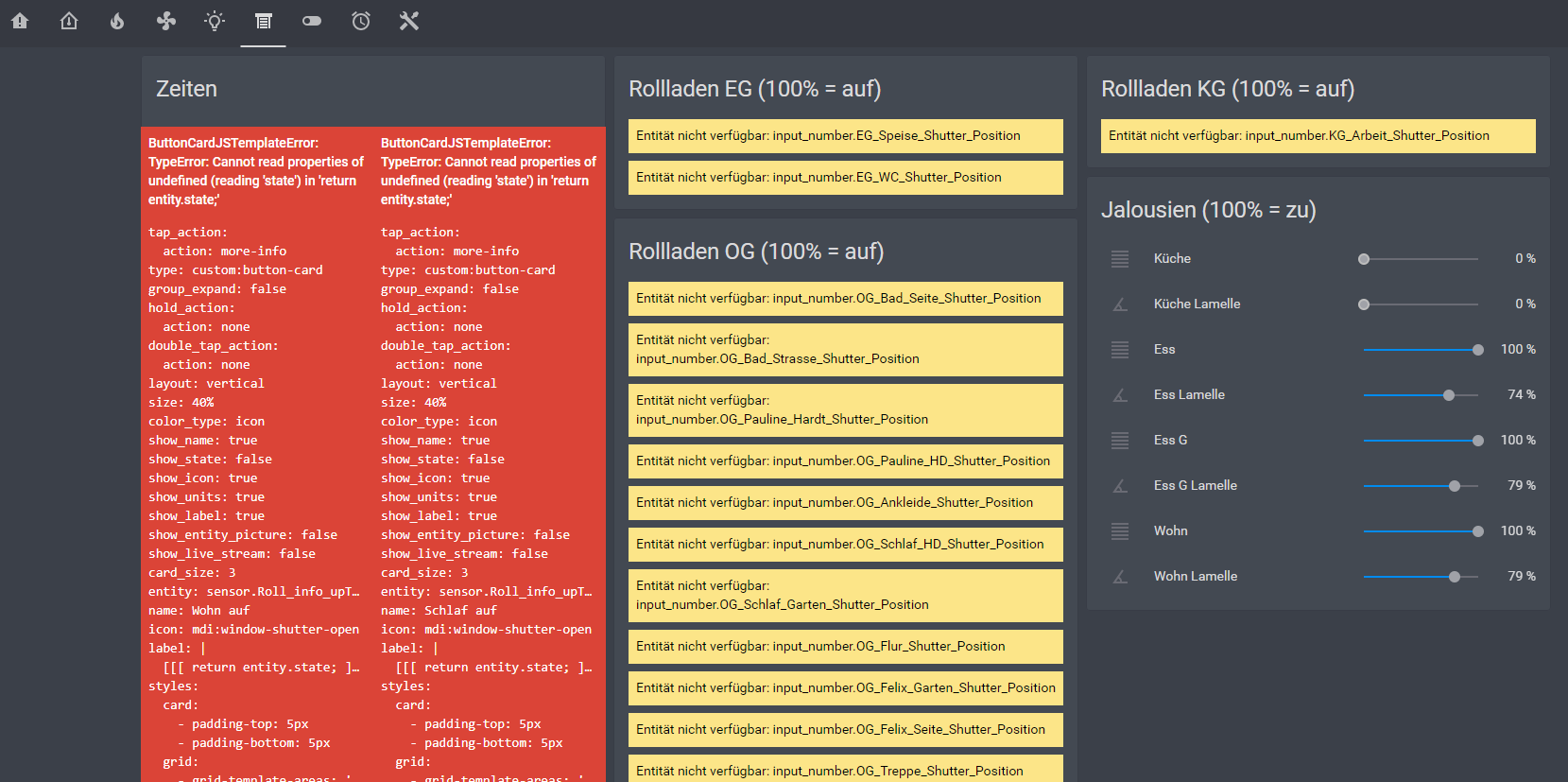Click the OG_Felix_Garten_Shutter_Position warning

(846, 688)
